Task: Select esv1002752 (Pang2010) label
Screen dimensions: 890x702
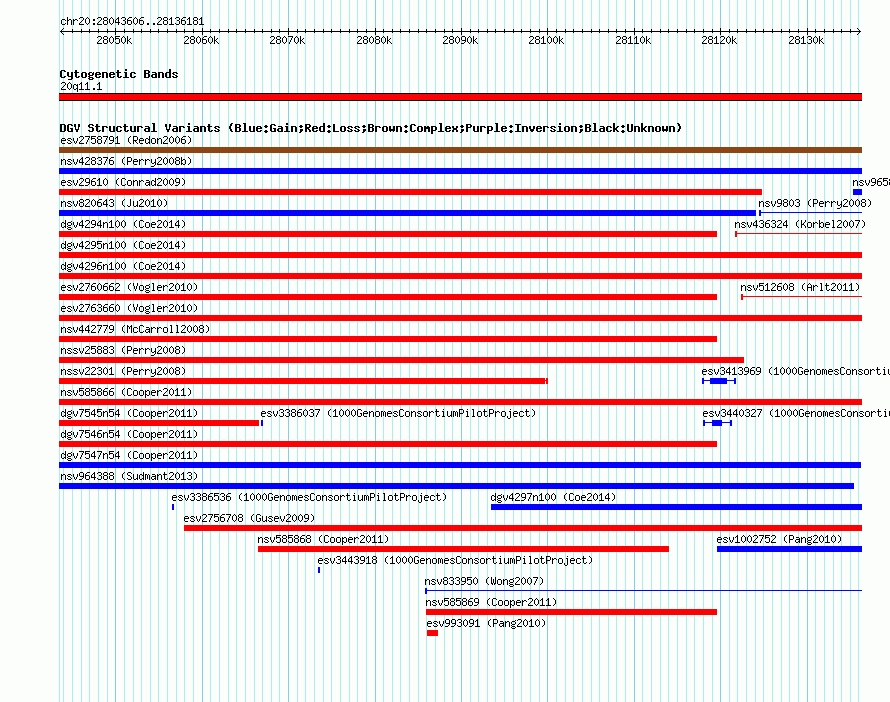Action: (779, 539)
